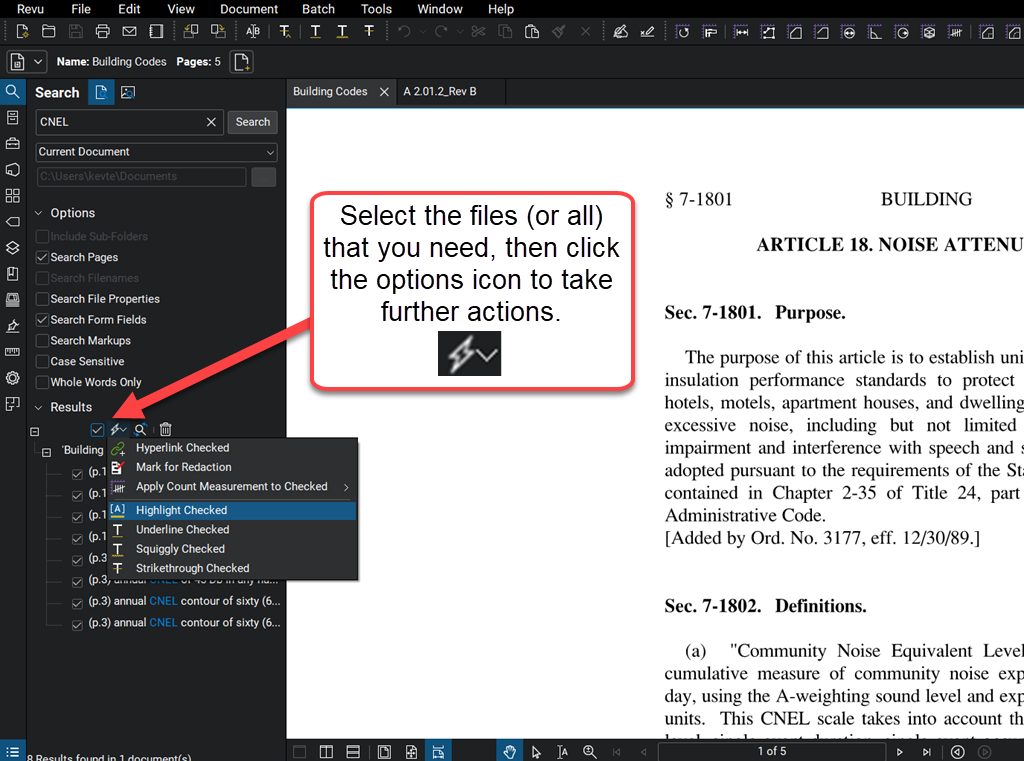Activate the Select Text tool at bottom
This screenshot has height=761, width=1024.
[x=563, y=750]
